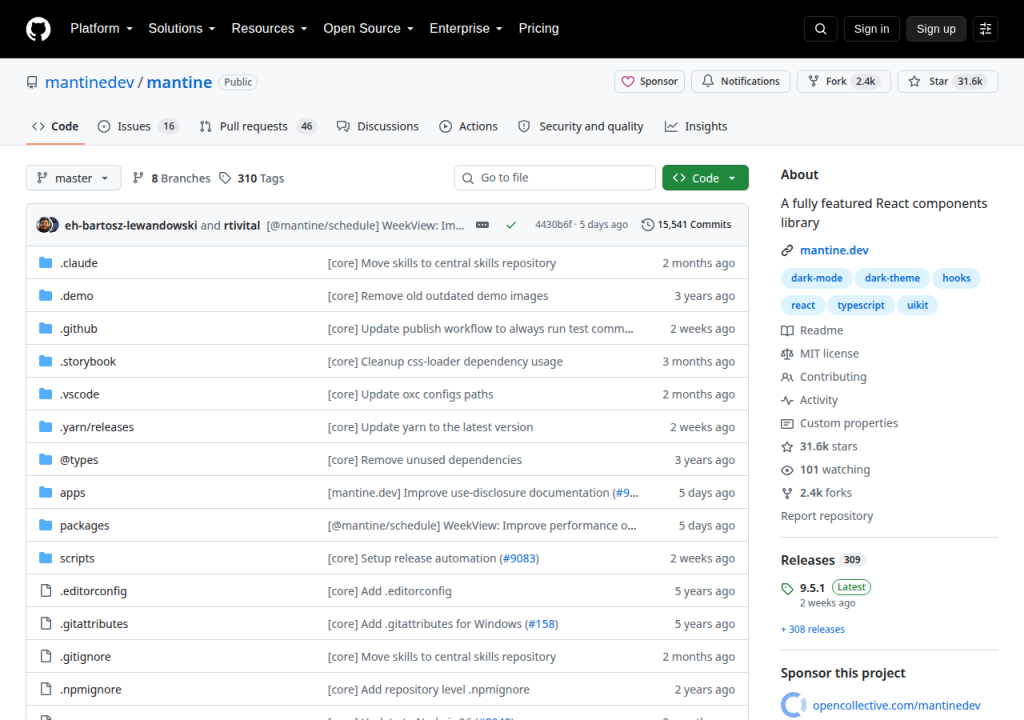Viewport: 1024px width, 720px height.
Task: Click the typescript topic tag
Action: (x=861, y=305)
